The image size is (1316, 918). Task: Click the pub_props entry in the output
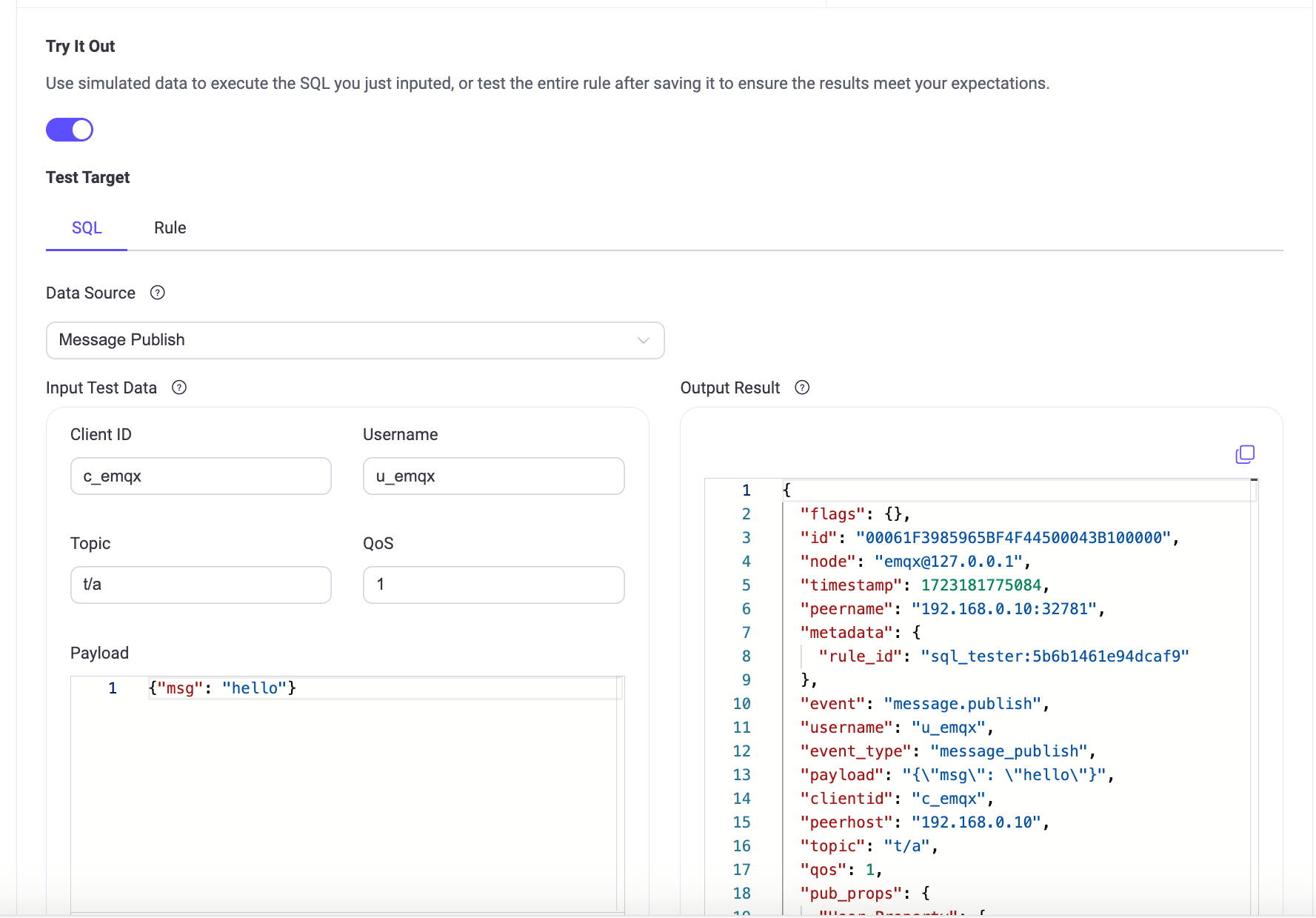(852, 893)
